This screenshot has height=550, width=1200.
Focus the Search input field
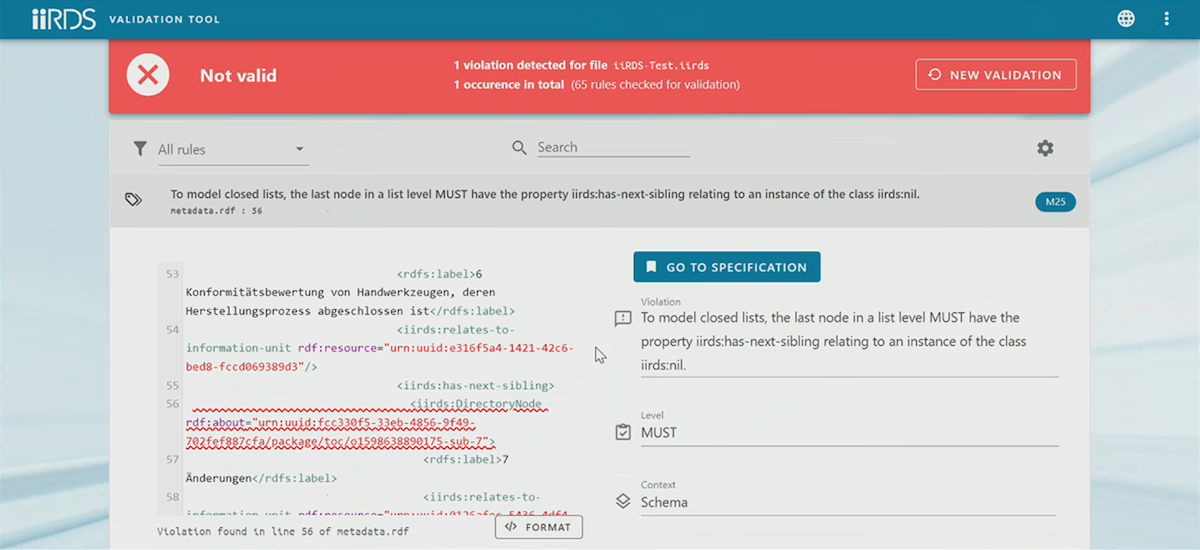click(x=612, y=147)
